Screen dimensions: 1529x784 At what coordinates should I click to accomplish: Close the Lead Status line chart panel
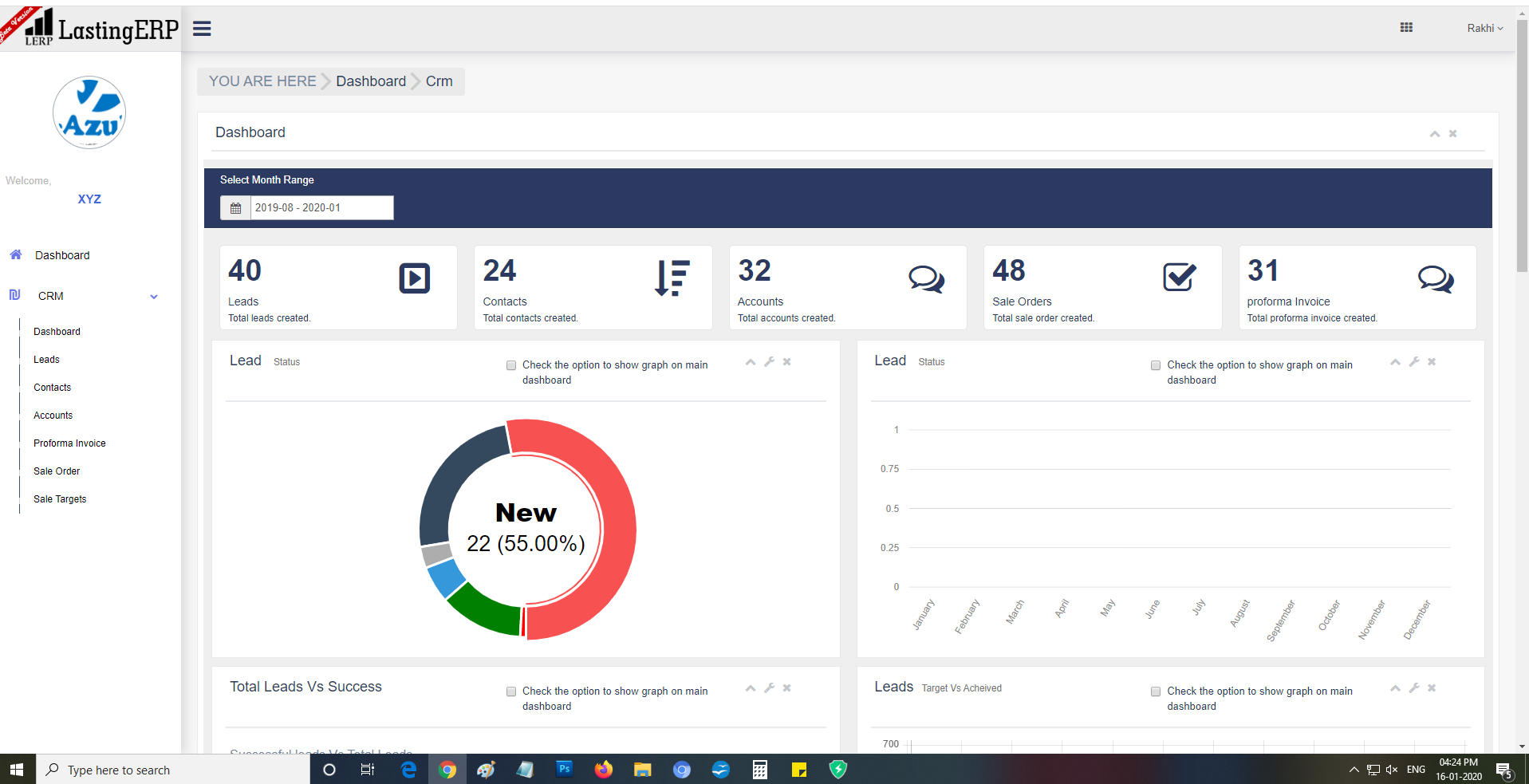[1432, 362]
